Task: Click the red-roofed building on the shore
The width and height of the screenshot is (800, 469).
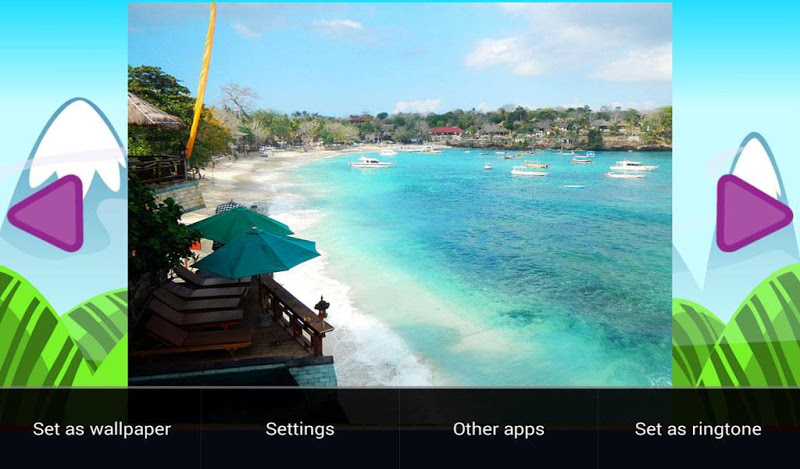Action: click(x=447, y=131)
